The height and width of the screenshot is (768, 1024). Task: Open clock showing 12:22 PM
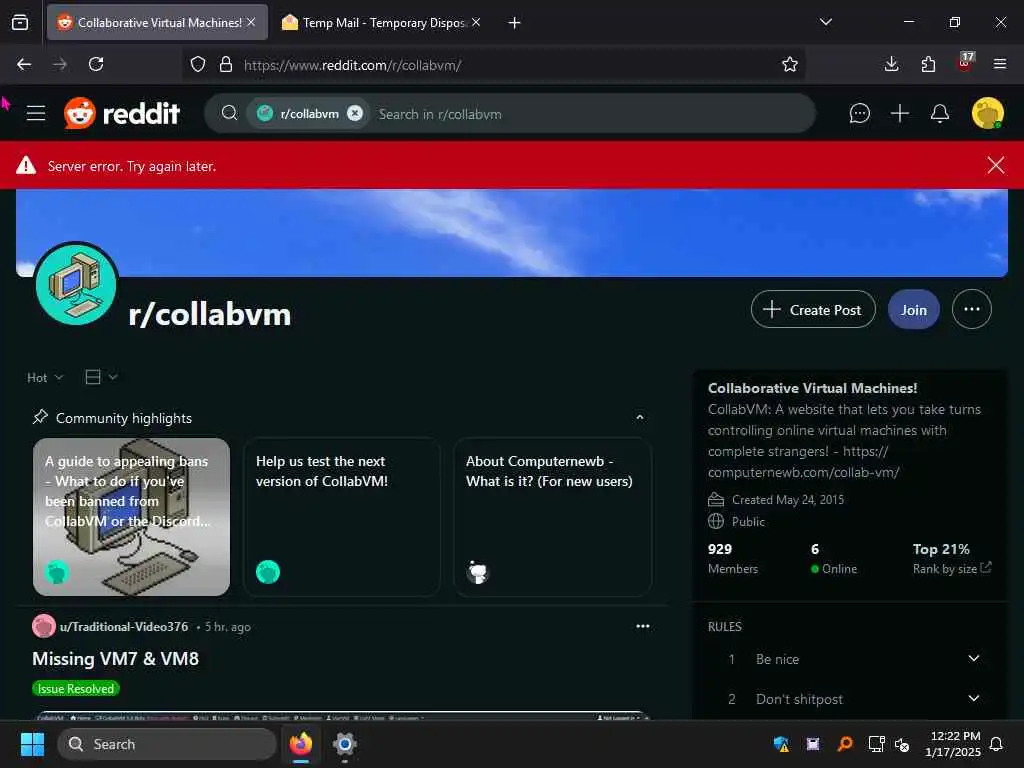[952, 744]
